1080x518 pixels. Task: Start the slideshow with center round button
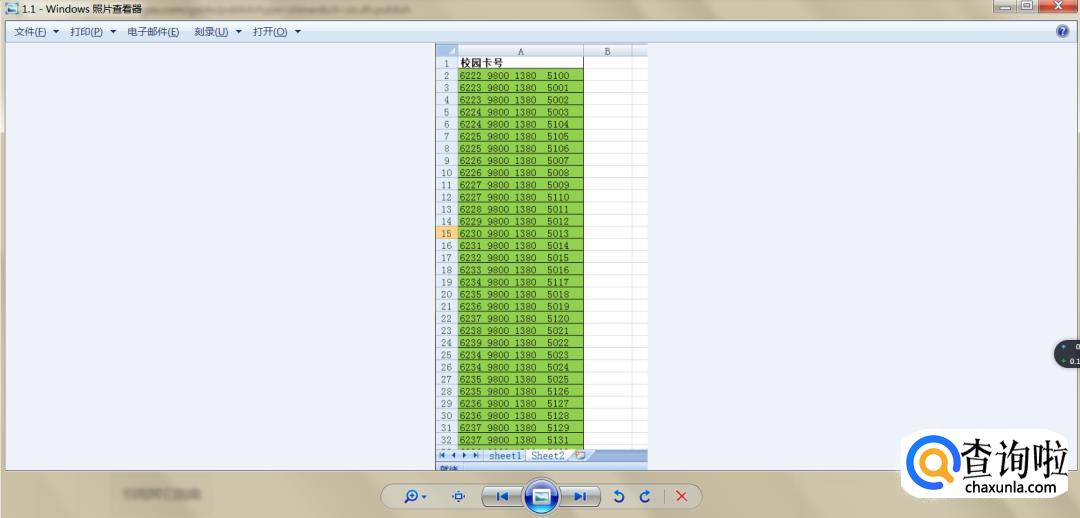point(541,496)
